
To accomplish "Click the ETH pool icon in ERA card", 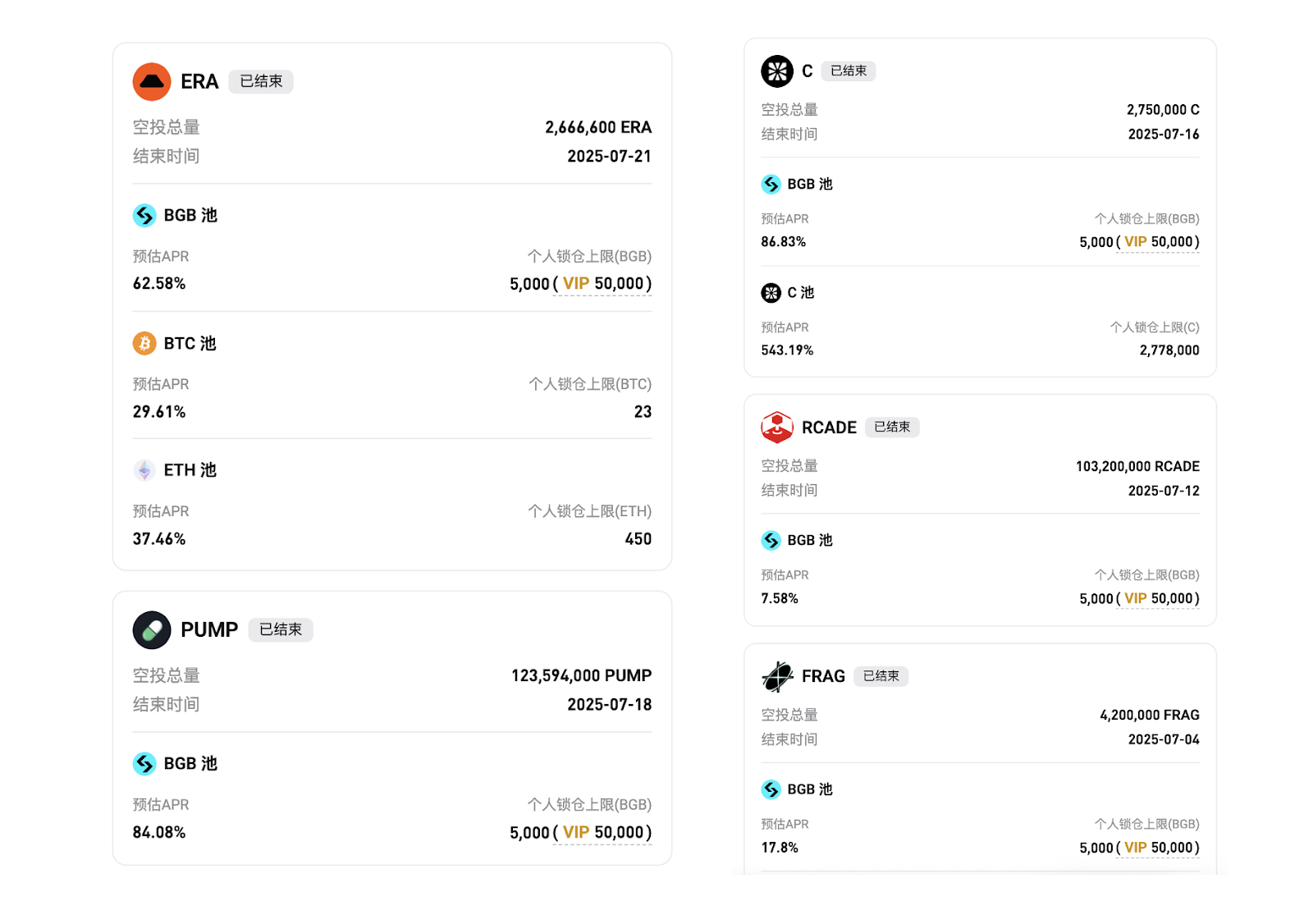I will tap(145, 470).
